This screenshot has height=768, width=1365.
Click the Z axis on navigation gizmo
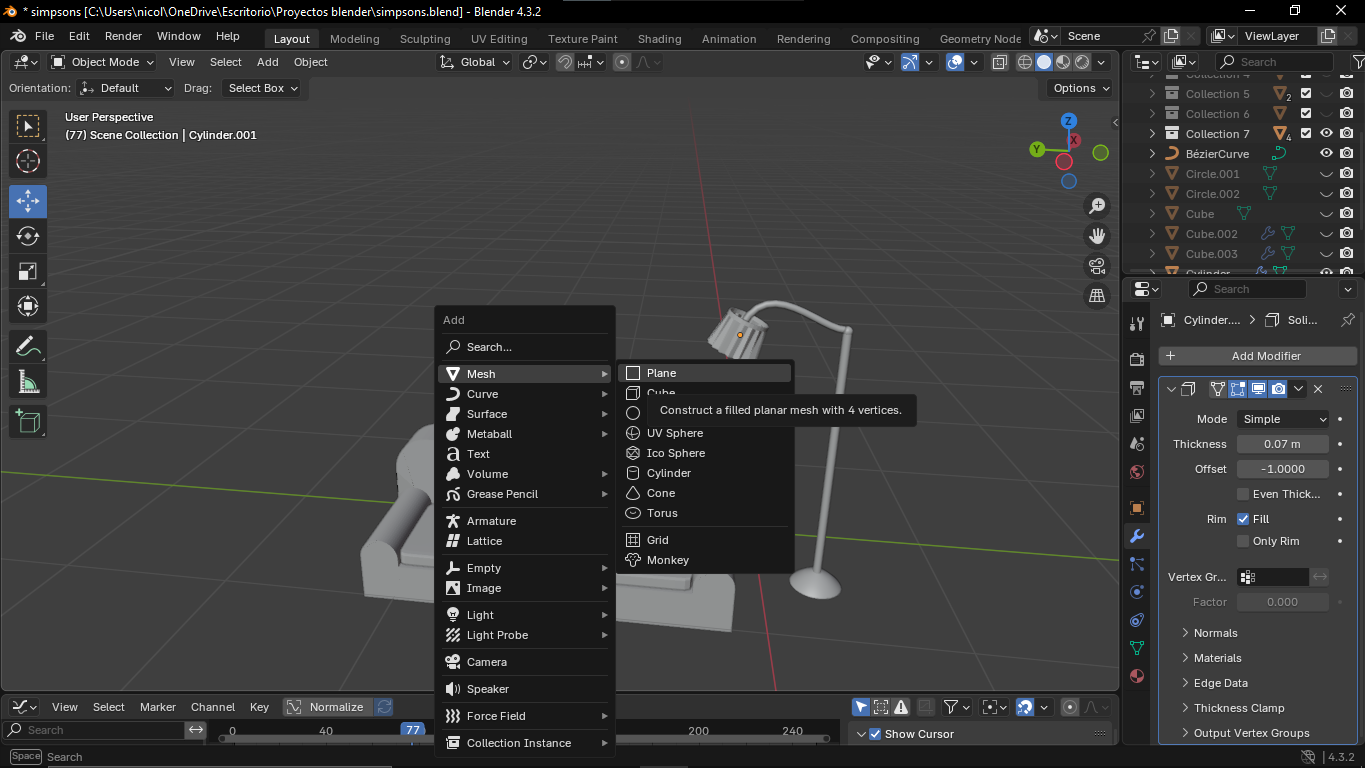coord(1068,121)
